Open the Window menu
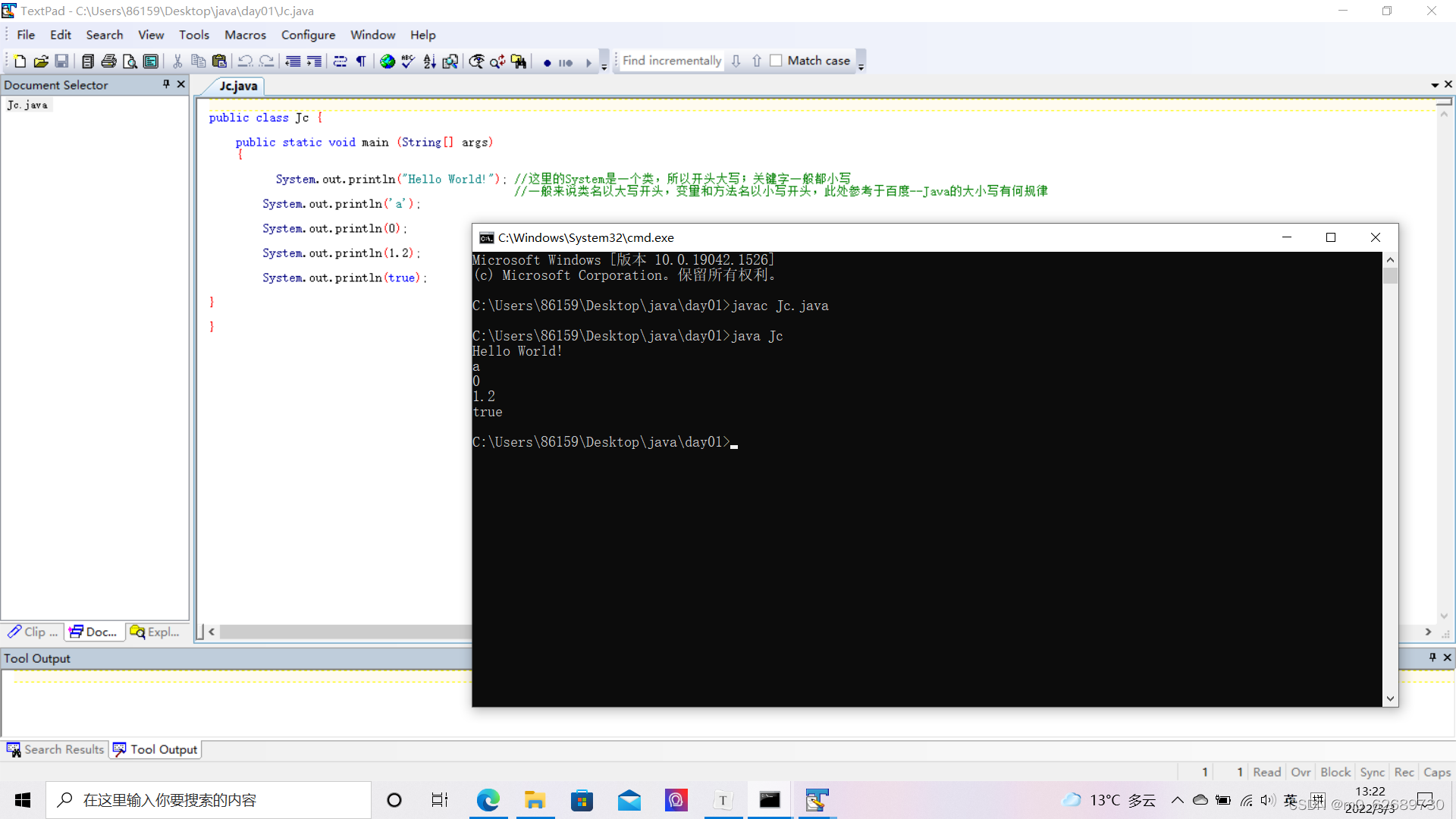1456x819 pixels. [x=372, y=35]
